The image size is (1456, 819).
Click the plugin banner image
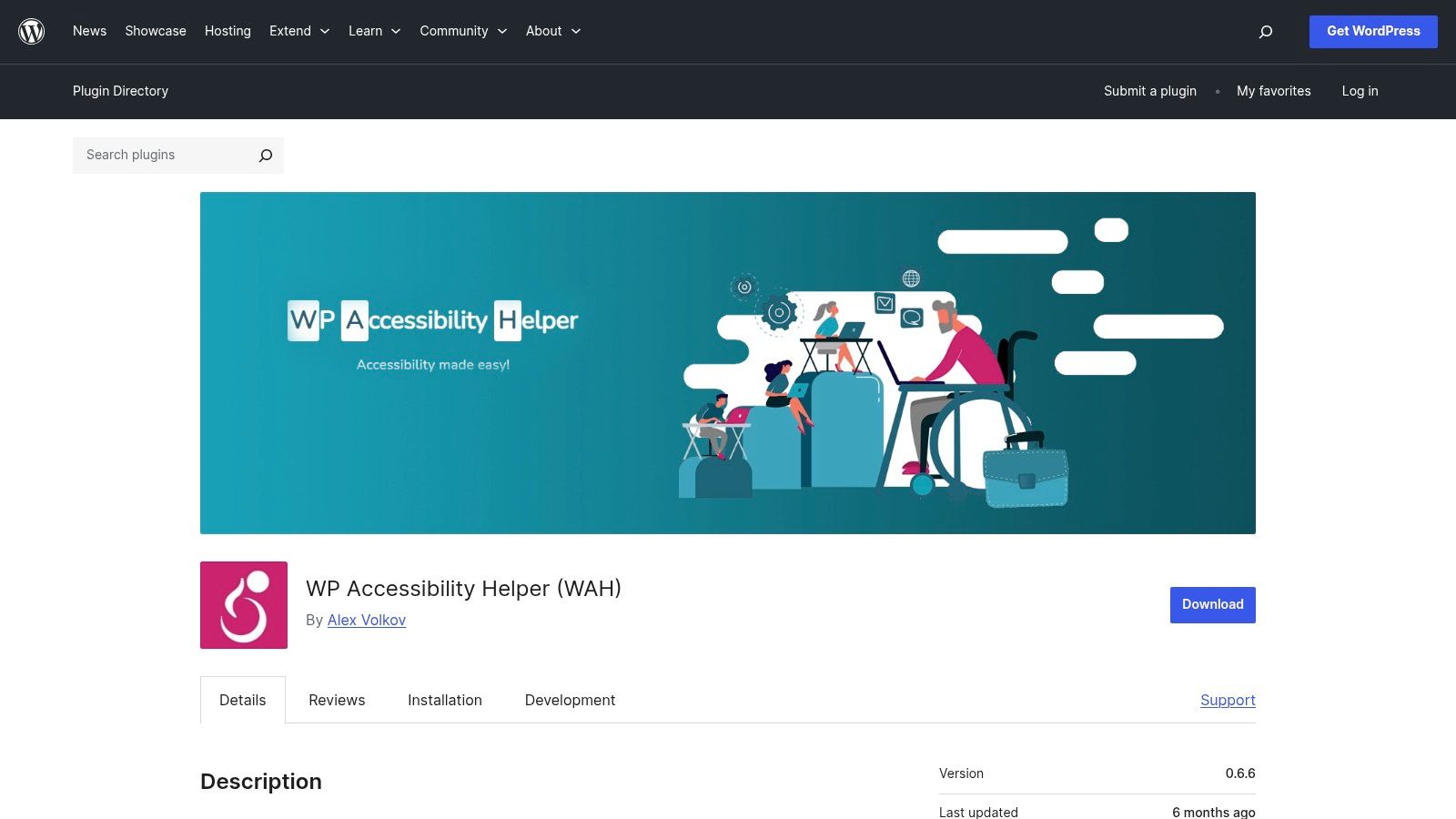pyautogui.click(x=727, y=362)
